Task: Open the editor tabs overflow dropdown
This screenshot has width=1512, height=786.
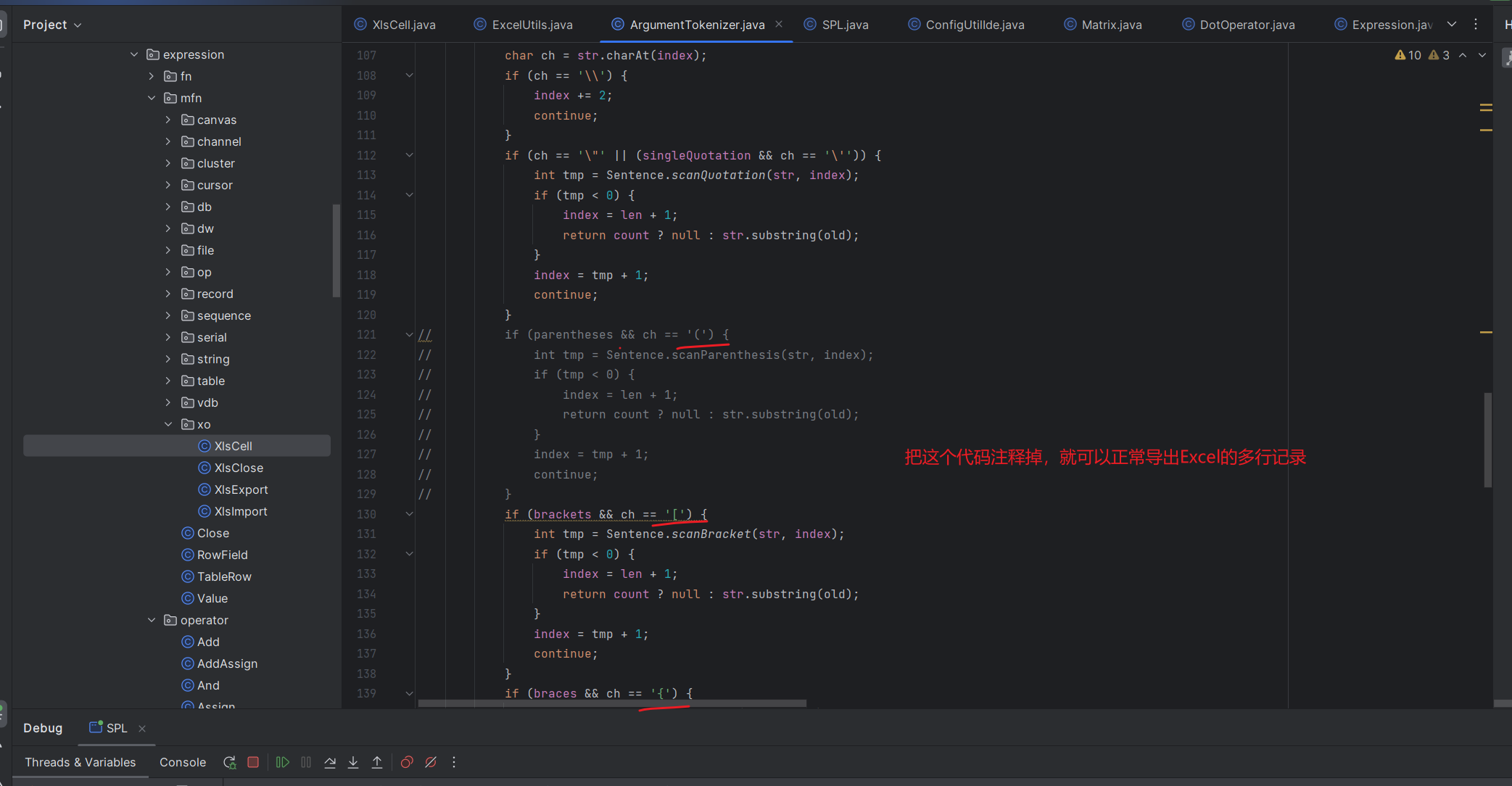Action: pyautogui.click(x=1452, y=24)
